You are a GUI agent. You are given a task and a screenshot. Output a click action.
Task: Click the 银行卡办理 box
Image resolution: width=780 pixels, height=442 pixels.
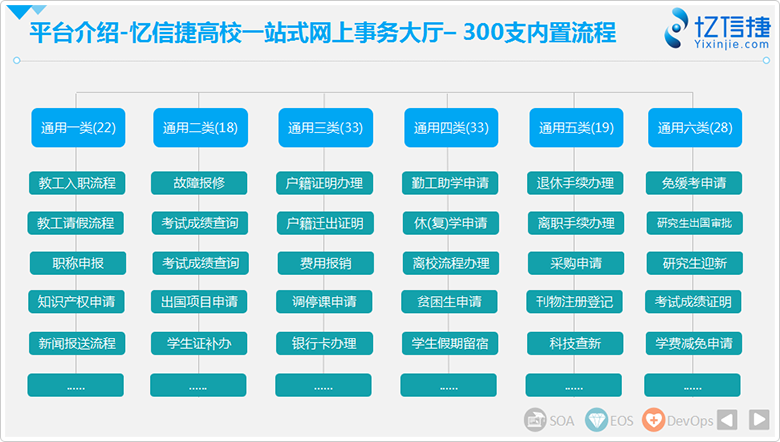click(324, 344)
